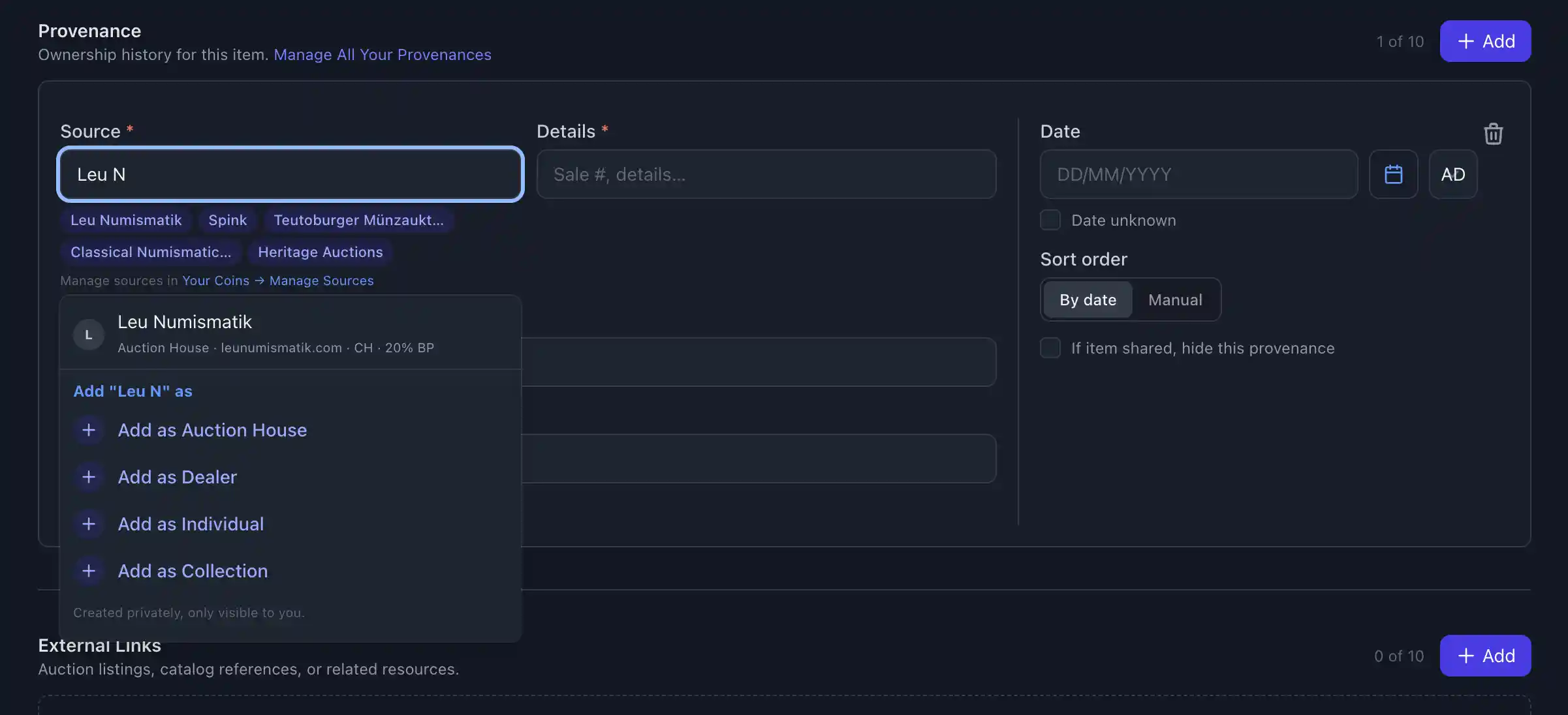Switch sort order to By date
The image size is (1568, 715).
click(x=1088, y=299)
